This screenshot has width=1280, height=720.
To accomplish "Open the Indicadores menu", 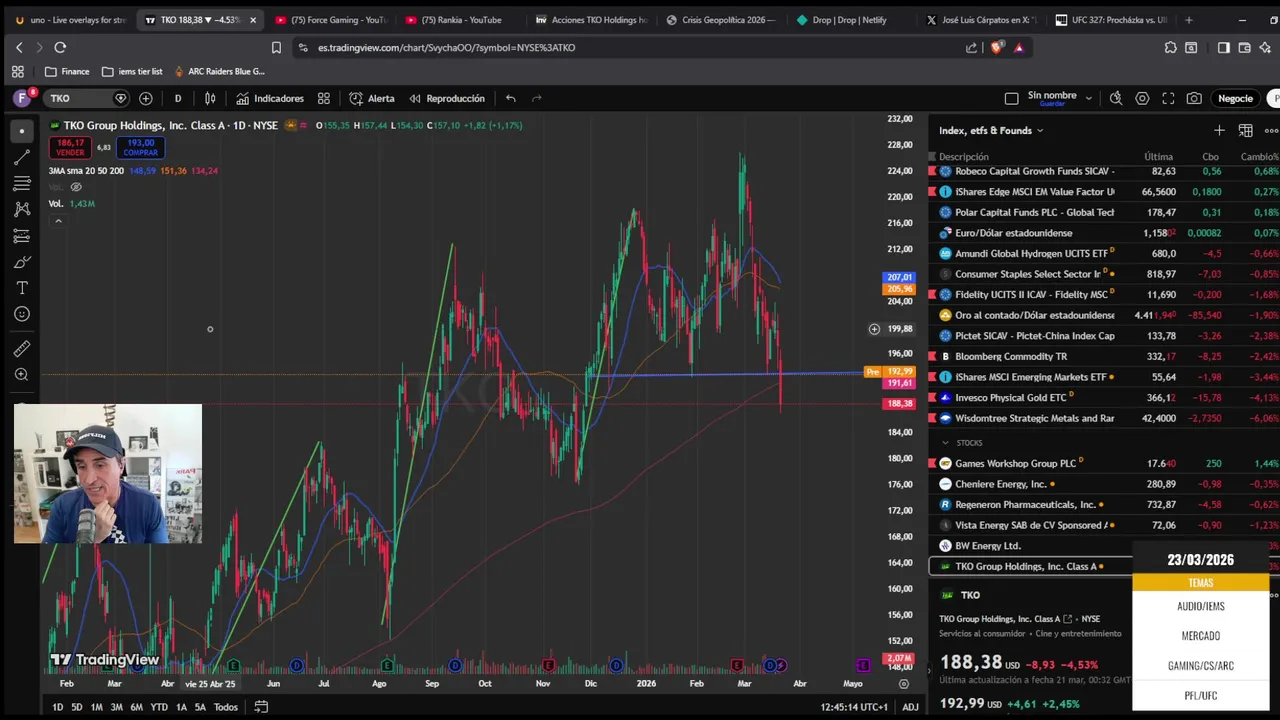I will tap(269, 98).
